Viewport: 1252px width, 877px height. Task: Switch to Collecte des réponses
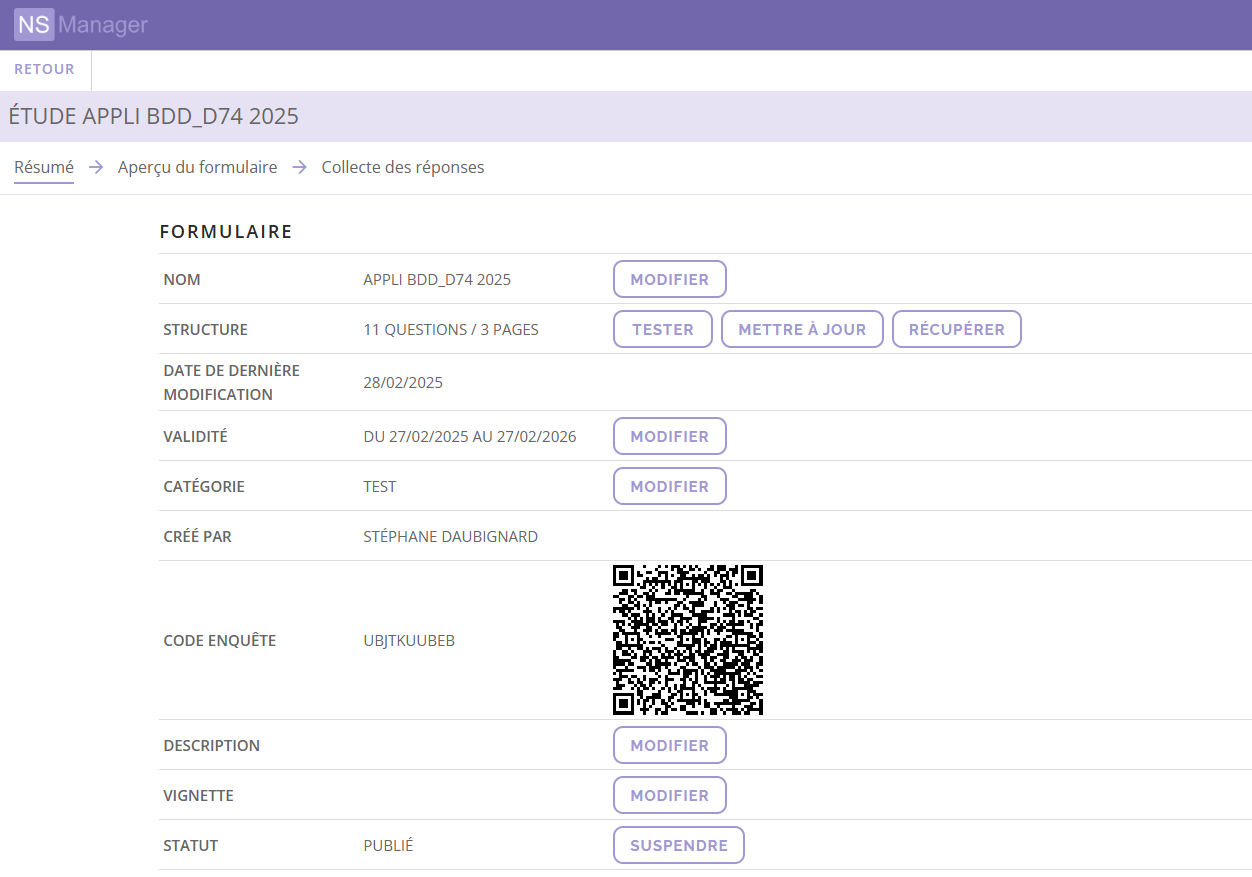[x=402, y=167]
